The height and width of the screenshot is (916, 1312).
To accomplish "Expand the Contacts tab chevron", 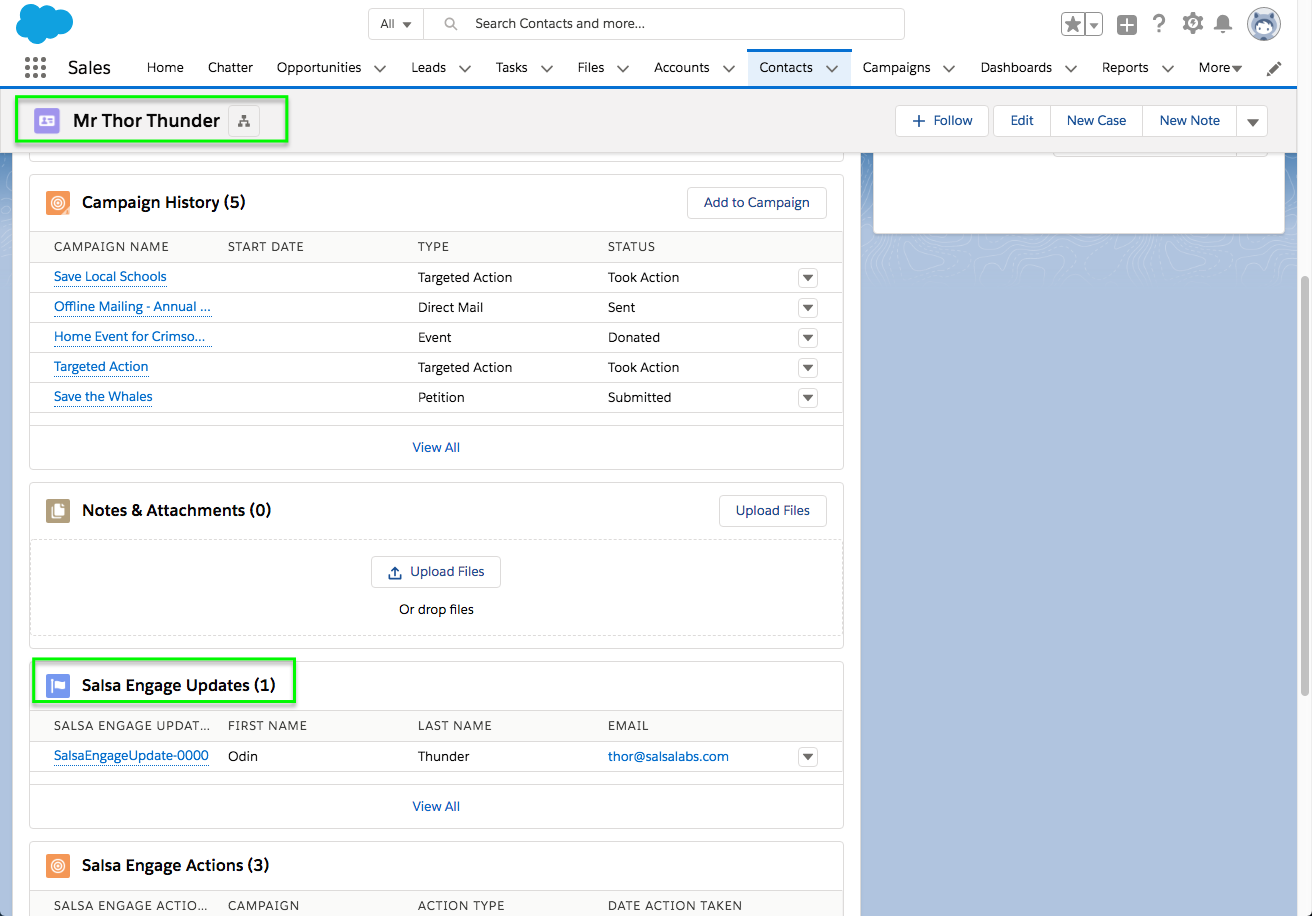I will click(x=832, y=68).
